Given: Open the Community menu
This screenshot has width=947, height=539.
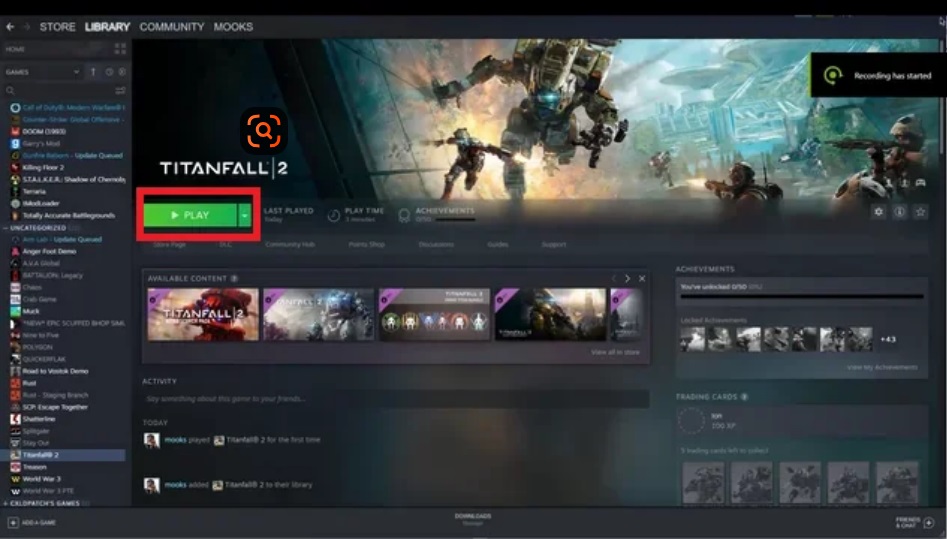Looking at the screenshot, I should click(171, 27).
